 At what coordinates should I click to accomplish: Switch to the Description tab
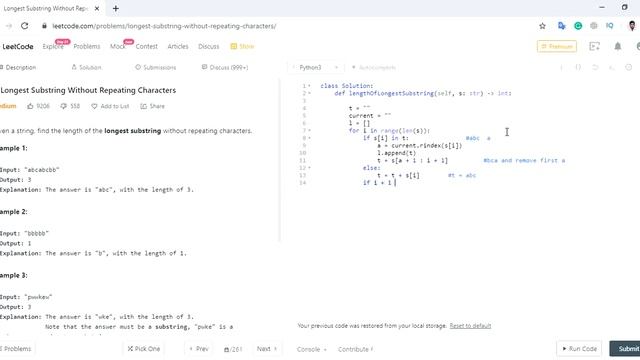click(x=18, y=67)
